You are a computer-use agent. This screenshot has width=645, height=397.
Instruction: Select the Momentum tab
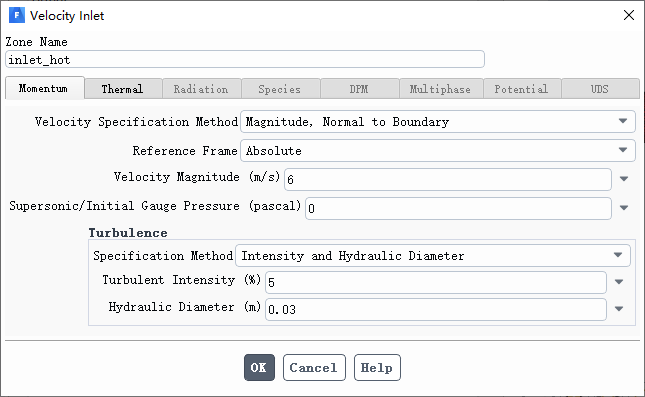pos(44,88)
